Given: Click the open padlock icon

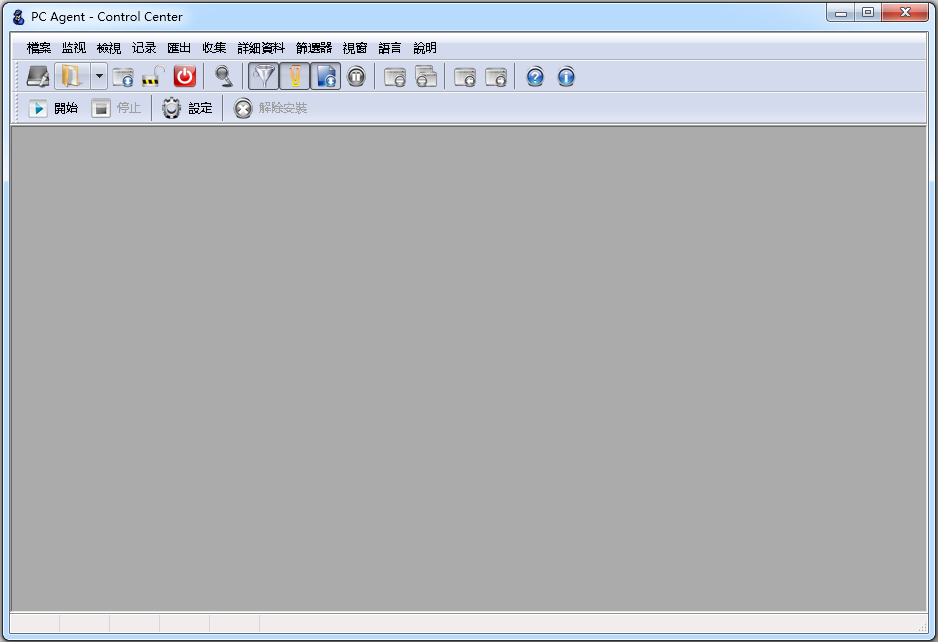Looking at the screenshot, I should (x=154, y=77).
